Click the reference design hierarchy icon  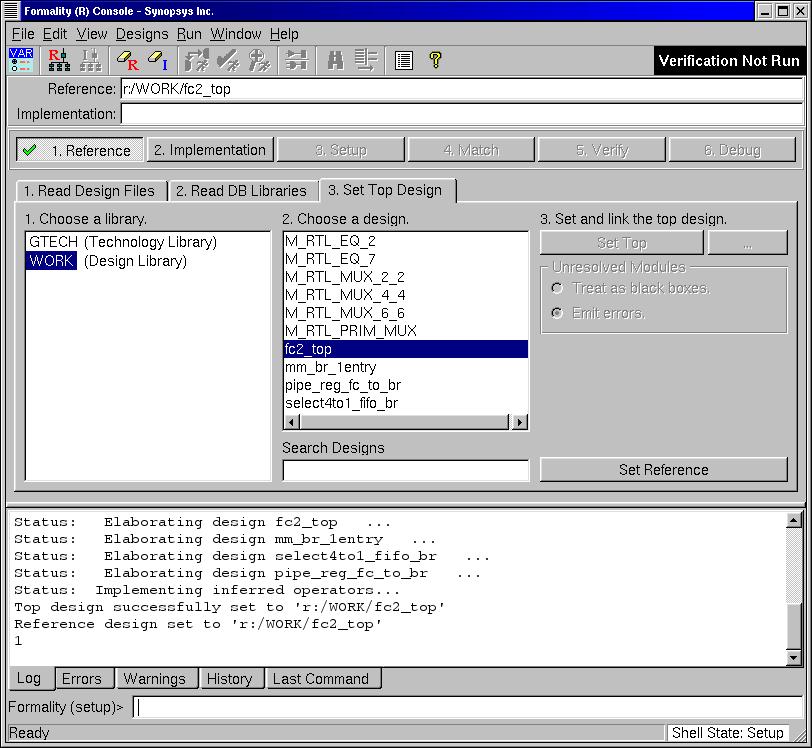click(59, 60)
